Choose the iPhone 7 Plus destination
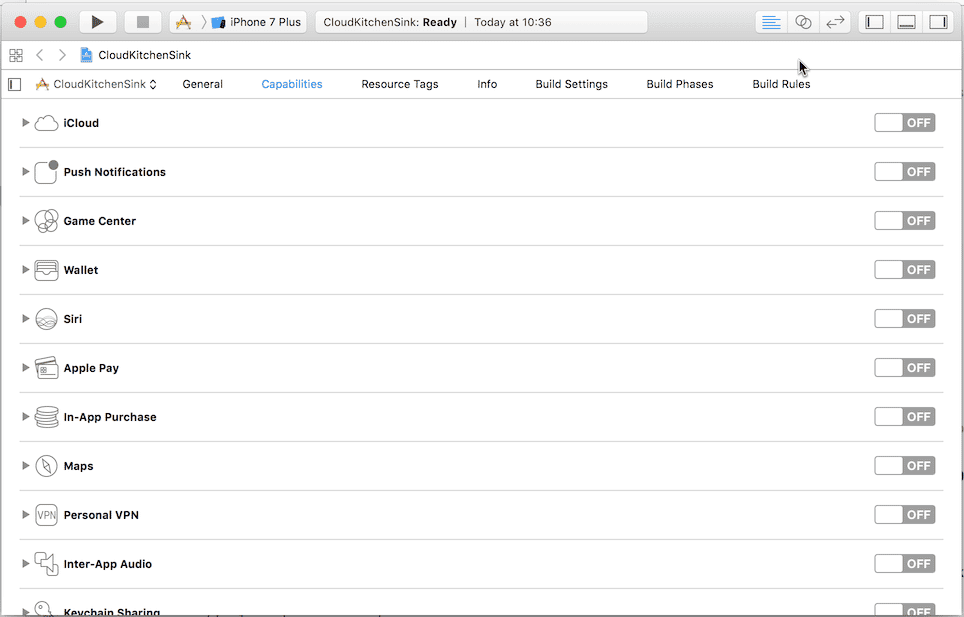Screen dimensions: 964x617 pyautogui.click(x=256, y=22)
